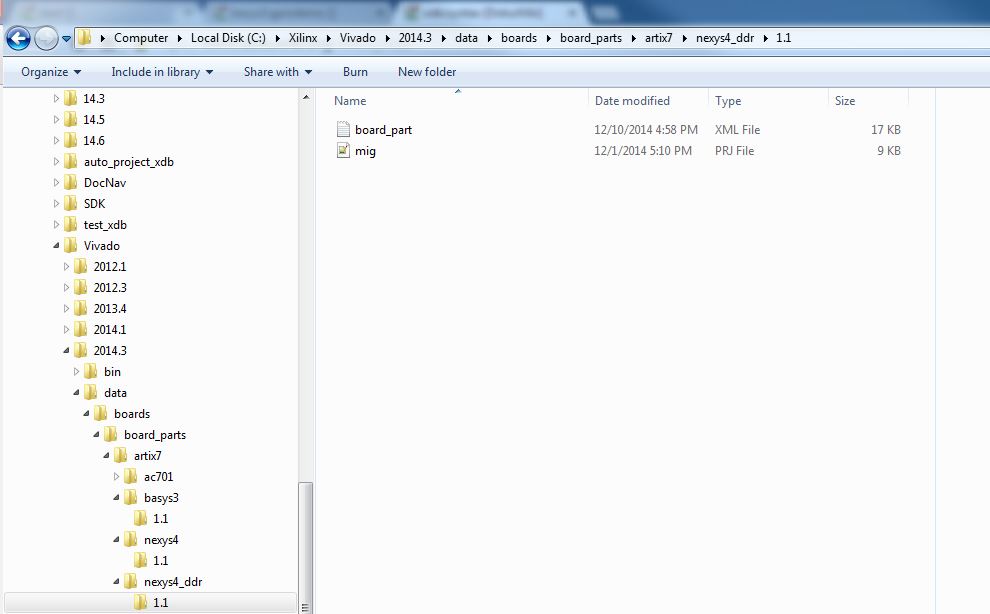Screen dimensions: 990x614
Task: Click the basys3 folder icon
Action: point(131,497)
